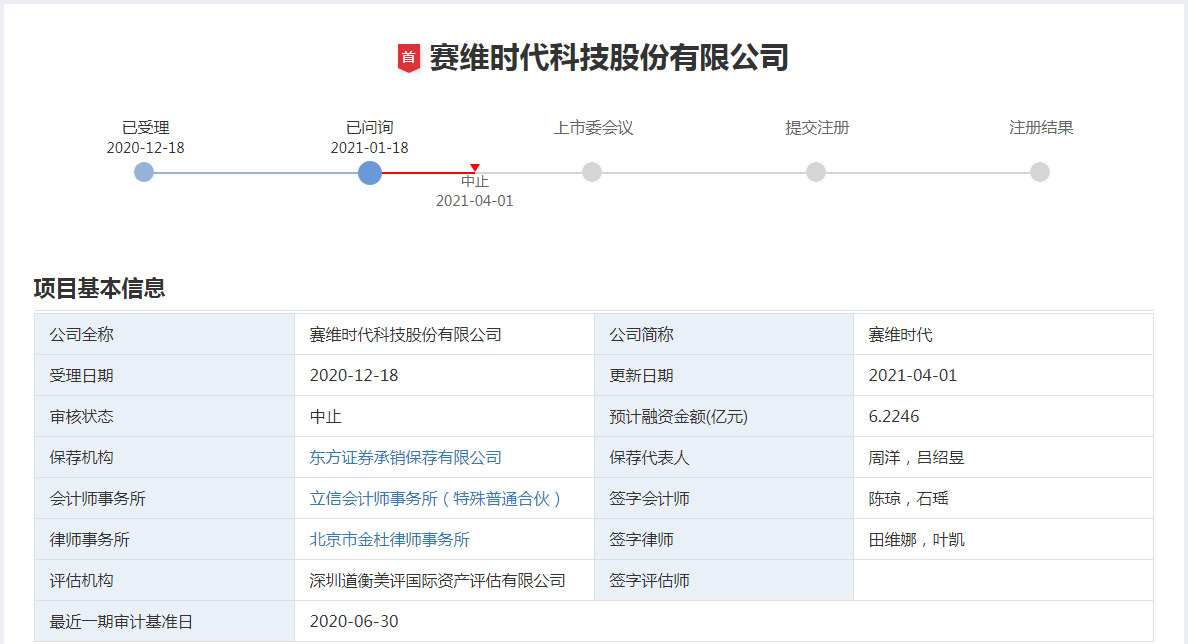Click the 已问询 label above the timeline

pos(370,128)
